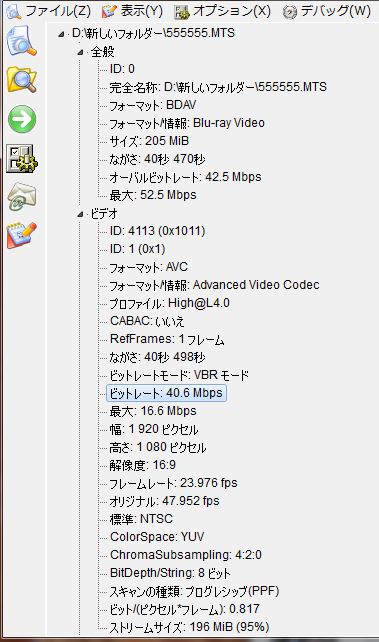Viewport: 379px width, 642px height.
Task: Select the highlighted ビットレート: 40.6 Mbps row
Action: pos(166,393)
